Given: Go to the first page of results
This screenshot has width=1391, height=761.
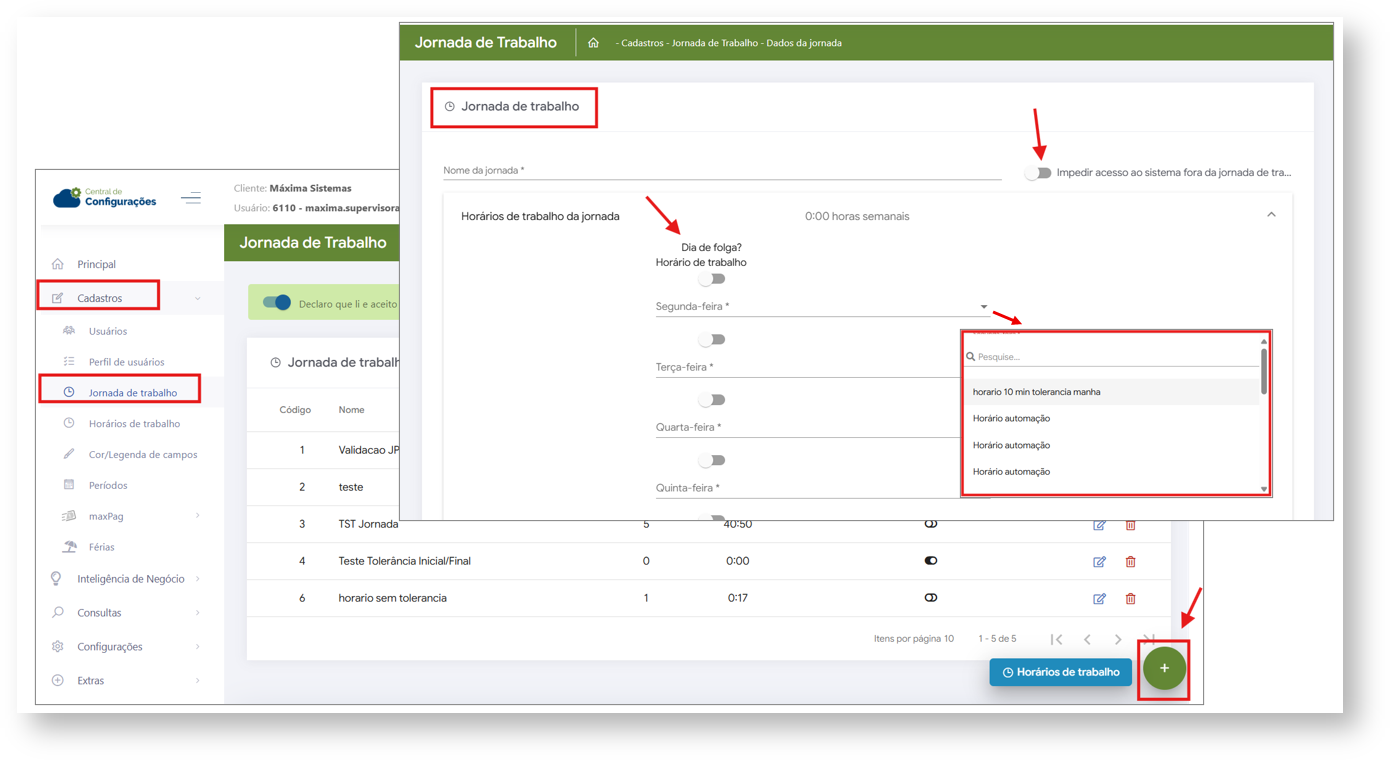Looking at the screenshot, I should coord(1056,639).
